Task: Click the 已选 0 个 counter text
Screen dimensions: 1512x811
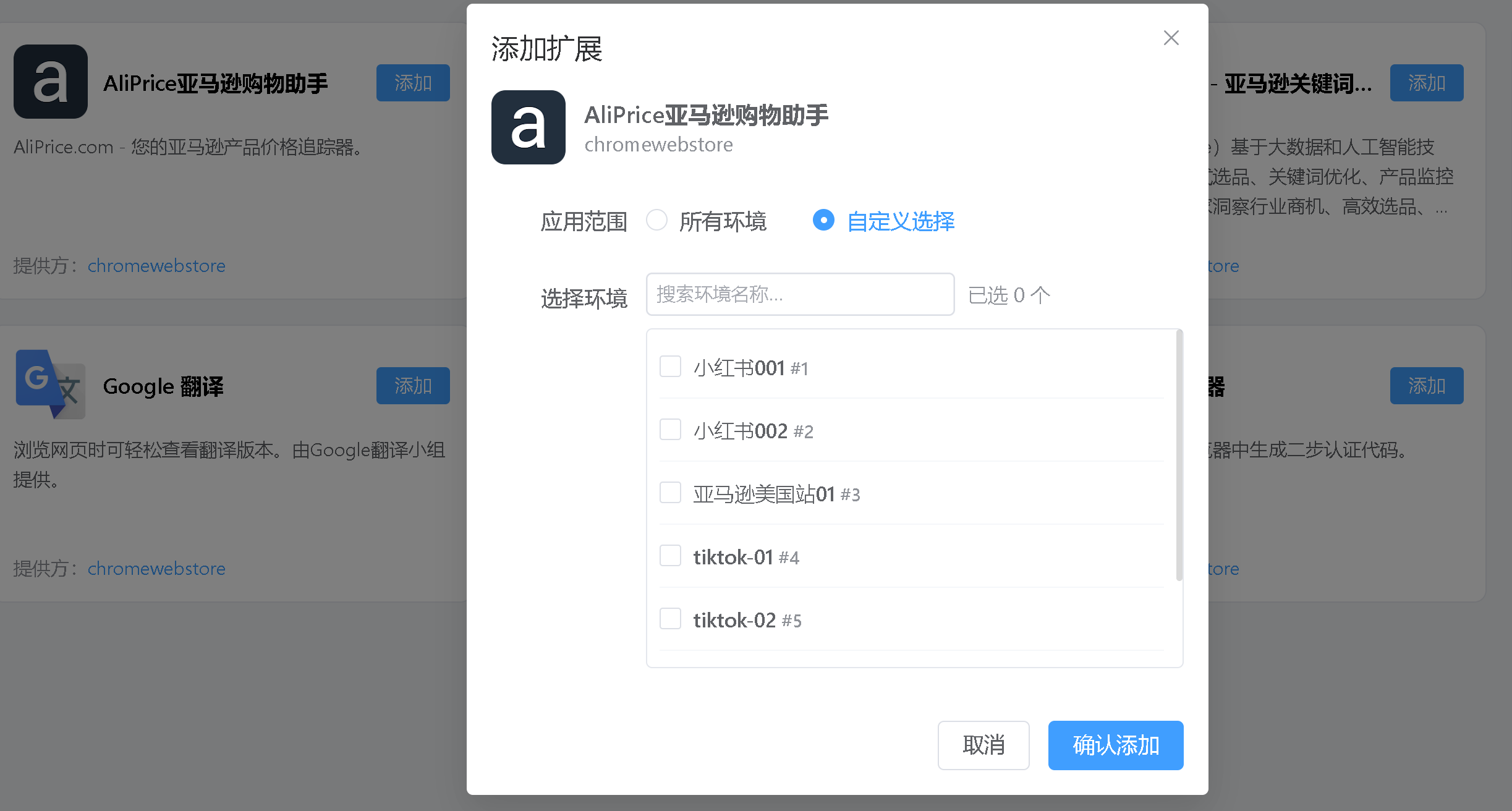Action: tap(1009, 295)
